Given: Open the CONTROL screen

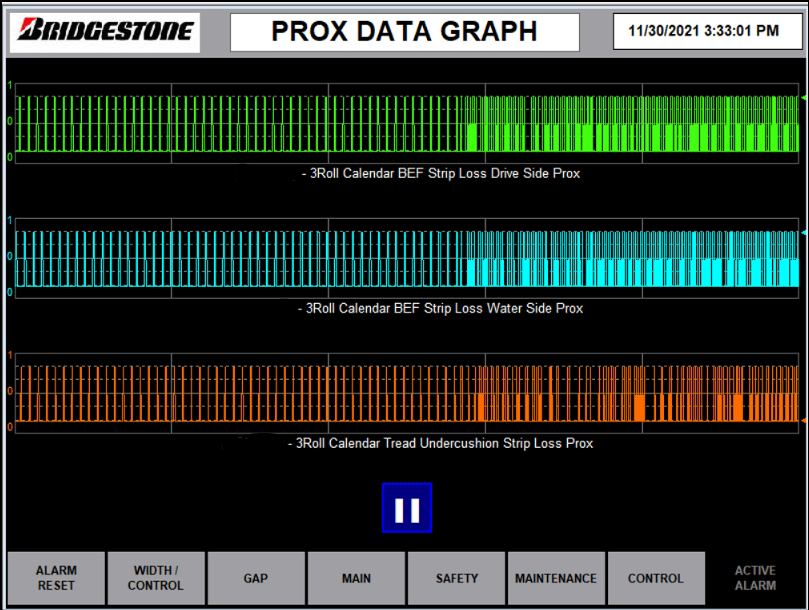Looking at the screenshot, I should (656, 578).
